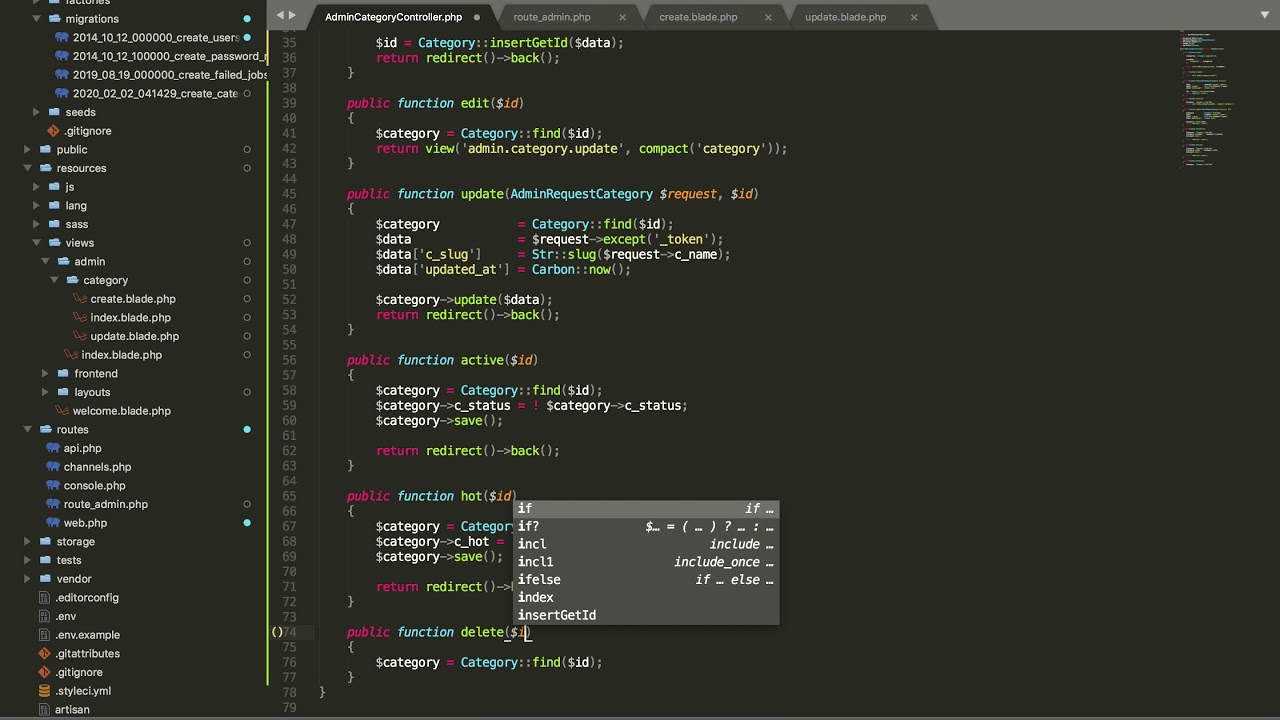Image resolution: width=1280 pixels, height=720 pixels.
Task: Switch to the create.blade.php tab
Action: 698,17
